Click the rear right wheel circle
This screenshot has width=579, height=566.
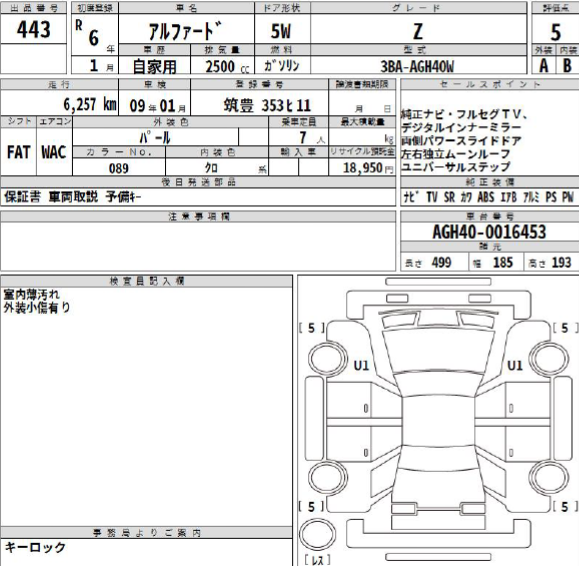click(x=548, y=477)
